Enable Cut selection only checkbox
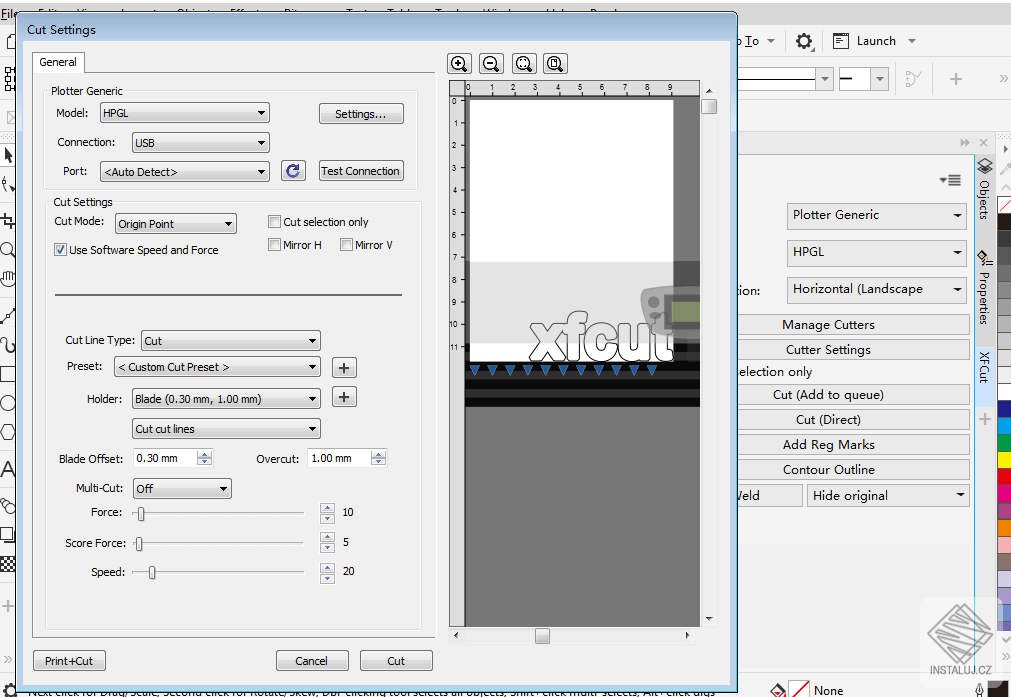 274,222
